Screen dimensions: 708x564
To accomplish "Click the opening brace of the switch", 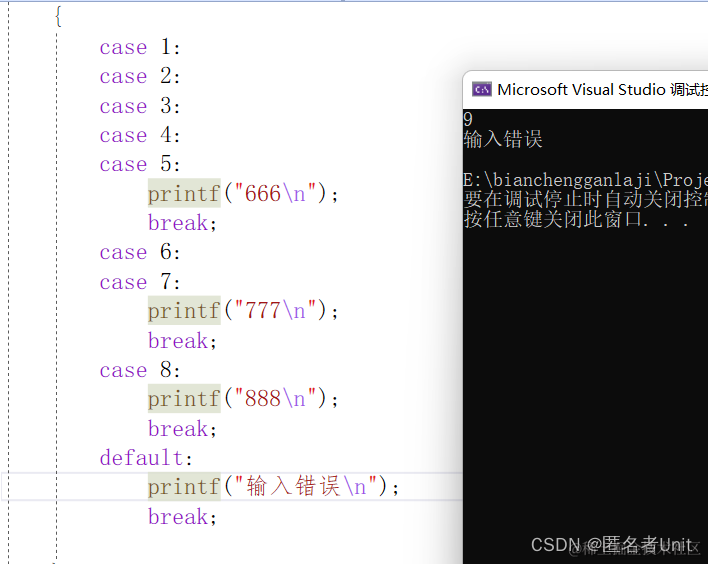I will (x=58, y=17).
